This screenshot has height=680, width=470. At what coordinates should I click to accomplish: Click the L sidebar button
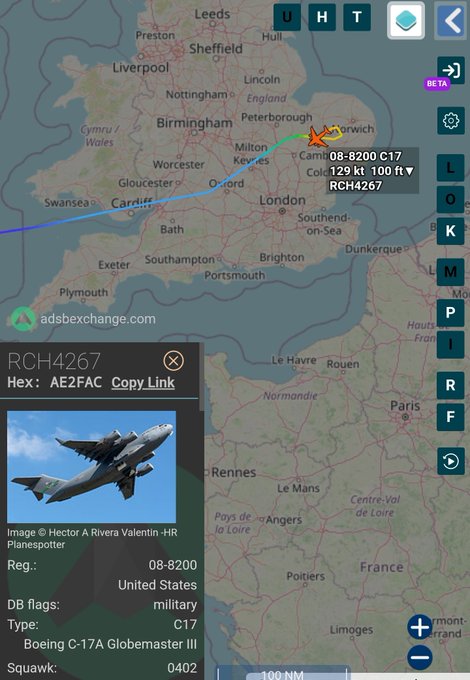[x=450, y=167]
